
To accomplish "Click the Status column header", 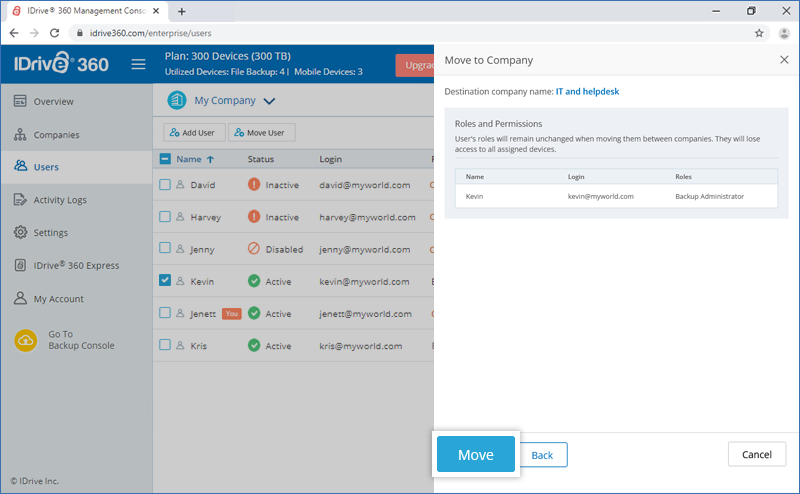I will tap(261, 159).
